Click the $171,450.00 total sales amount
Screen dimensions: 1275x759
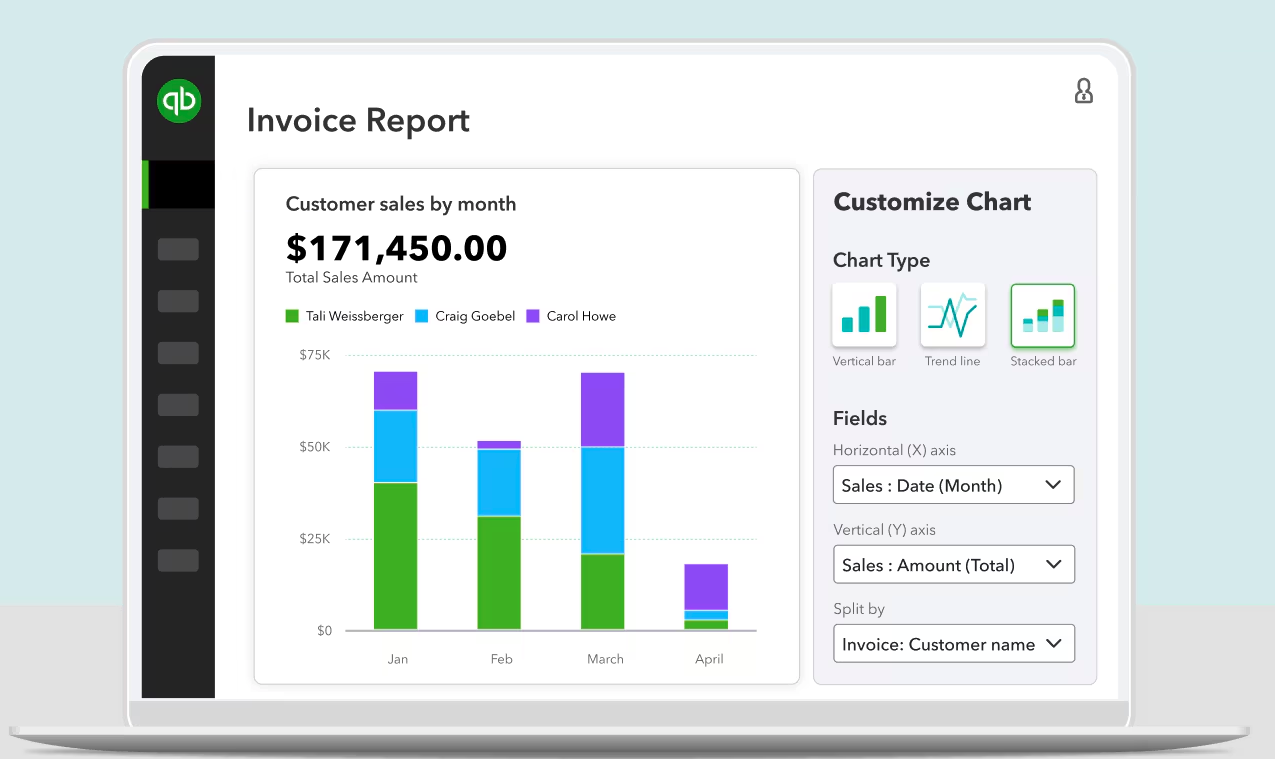click(396, 248)
